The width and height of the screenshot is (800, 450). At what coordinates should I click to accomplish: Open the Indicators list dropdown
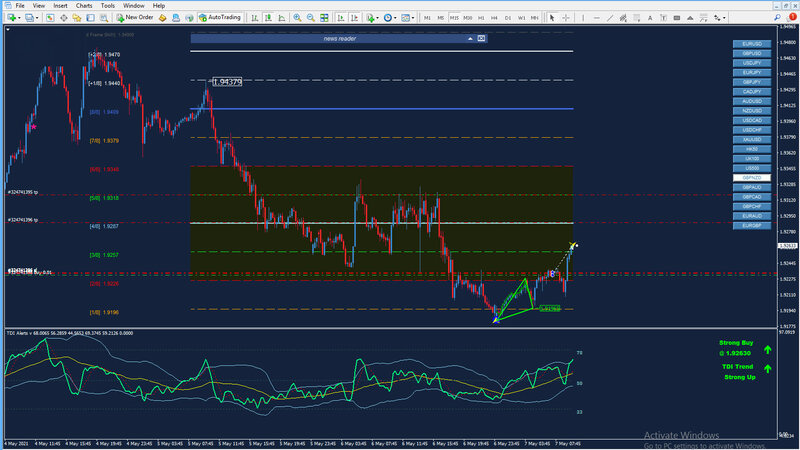point(372,18)
